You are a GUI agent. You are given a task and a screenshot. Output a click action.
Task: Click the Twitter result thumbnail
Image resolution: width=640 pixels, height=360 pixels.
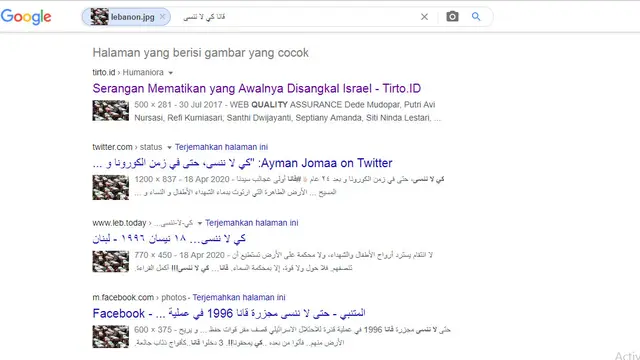click(111, 187)
